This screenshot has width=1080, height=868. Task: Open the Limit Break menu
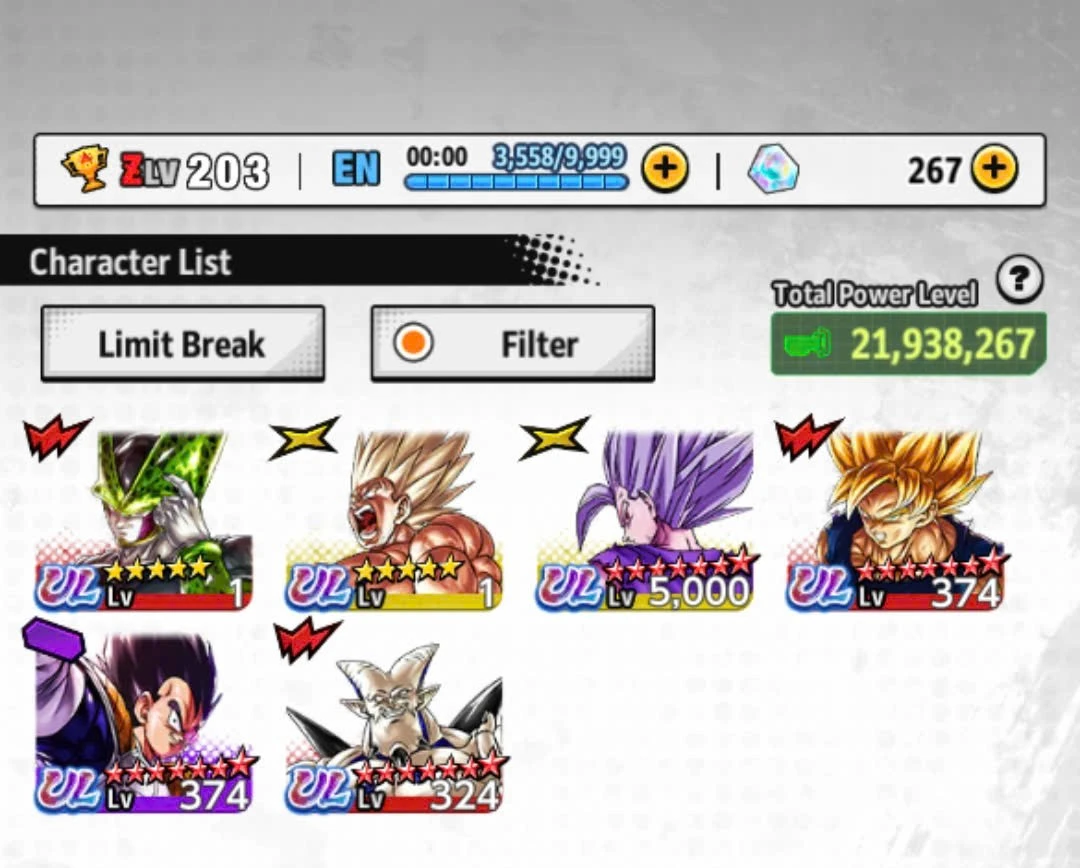click(183, 343)
